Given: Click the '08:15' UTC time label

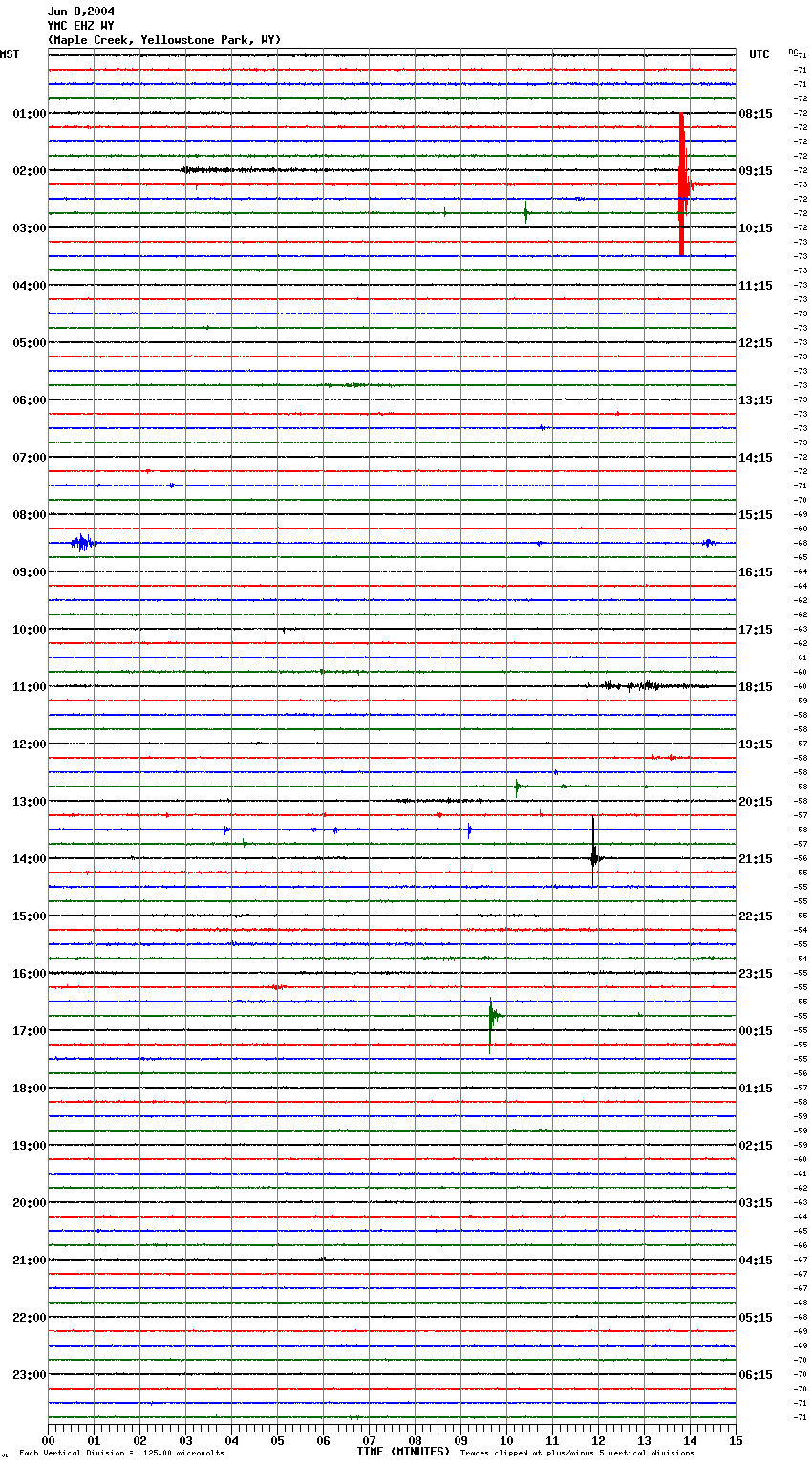Looking at the screenshot, I should coord(756,114).
